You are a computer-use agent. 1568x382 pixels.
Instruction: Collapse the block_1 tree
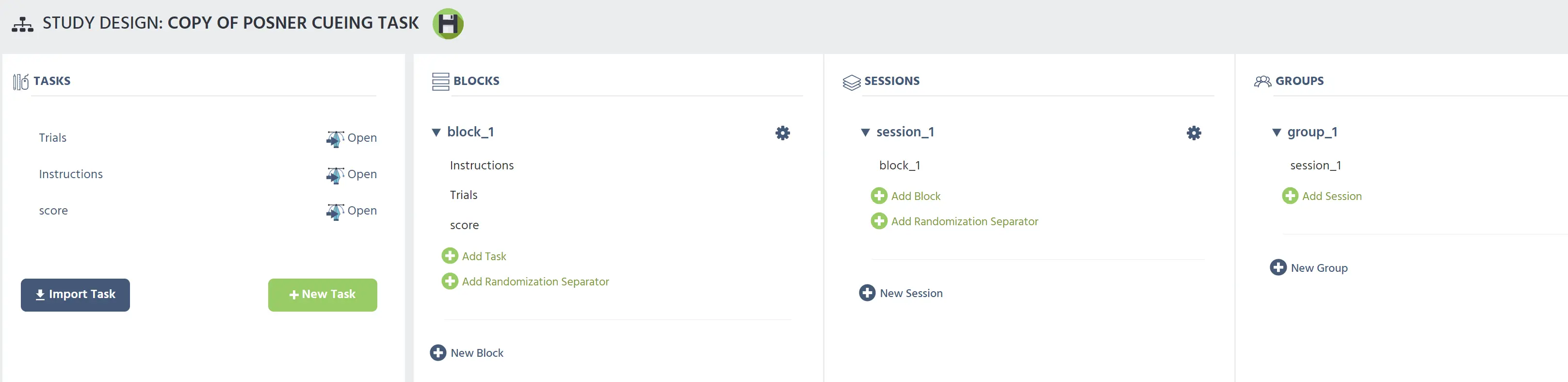[x=436, y=133]
